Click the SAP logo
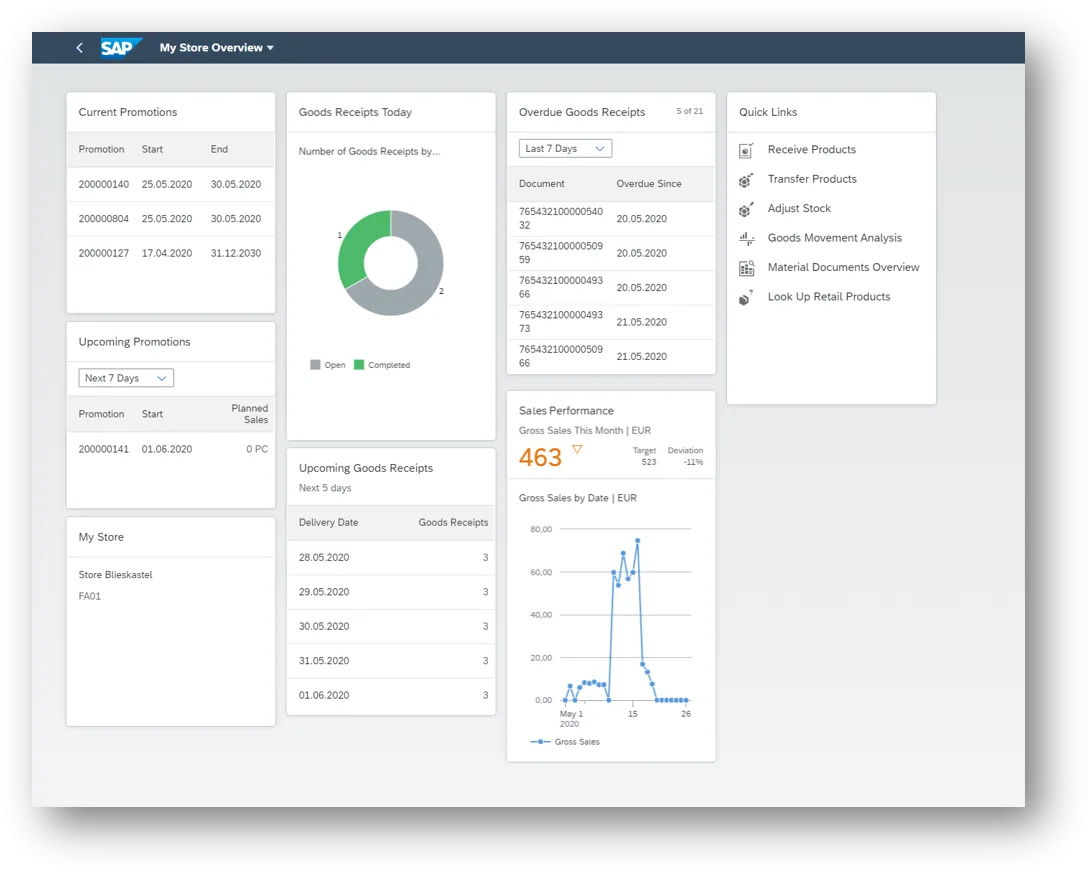Viewport: 1090px width, 872px height. click(x=121, y=48)
